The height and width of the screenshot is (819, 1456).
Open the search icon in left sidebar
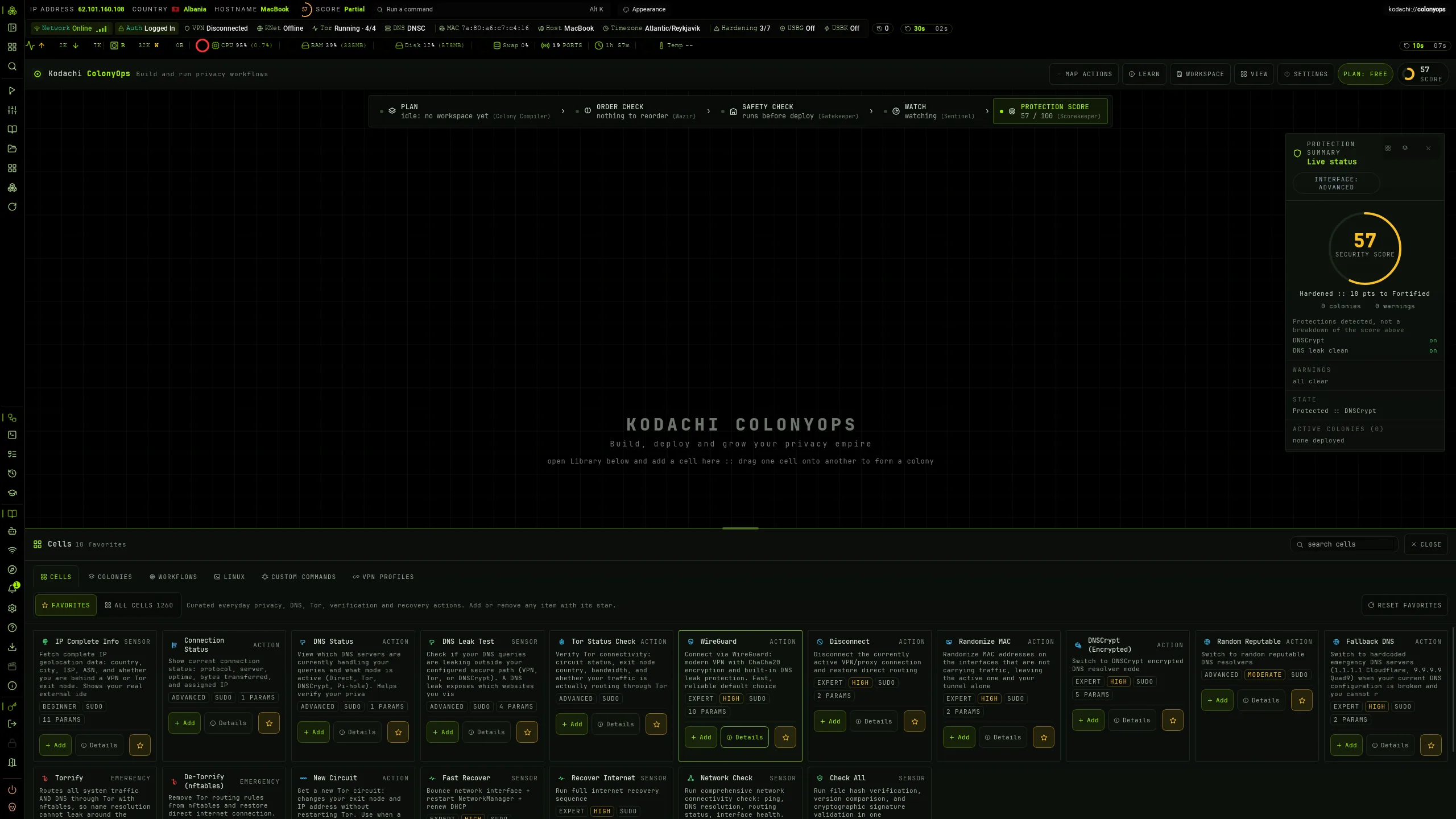[12, 67]
